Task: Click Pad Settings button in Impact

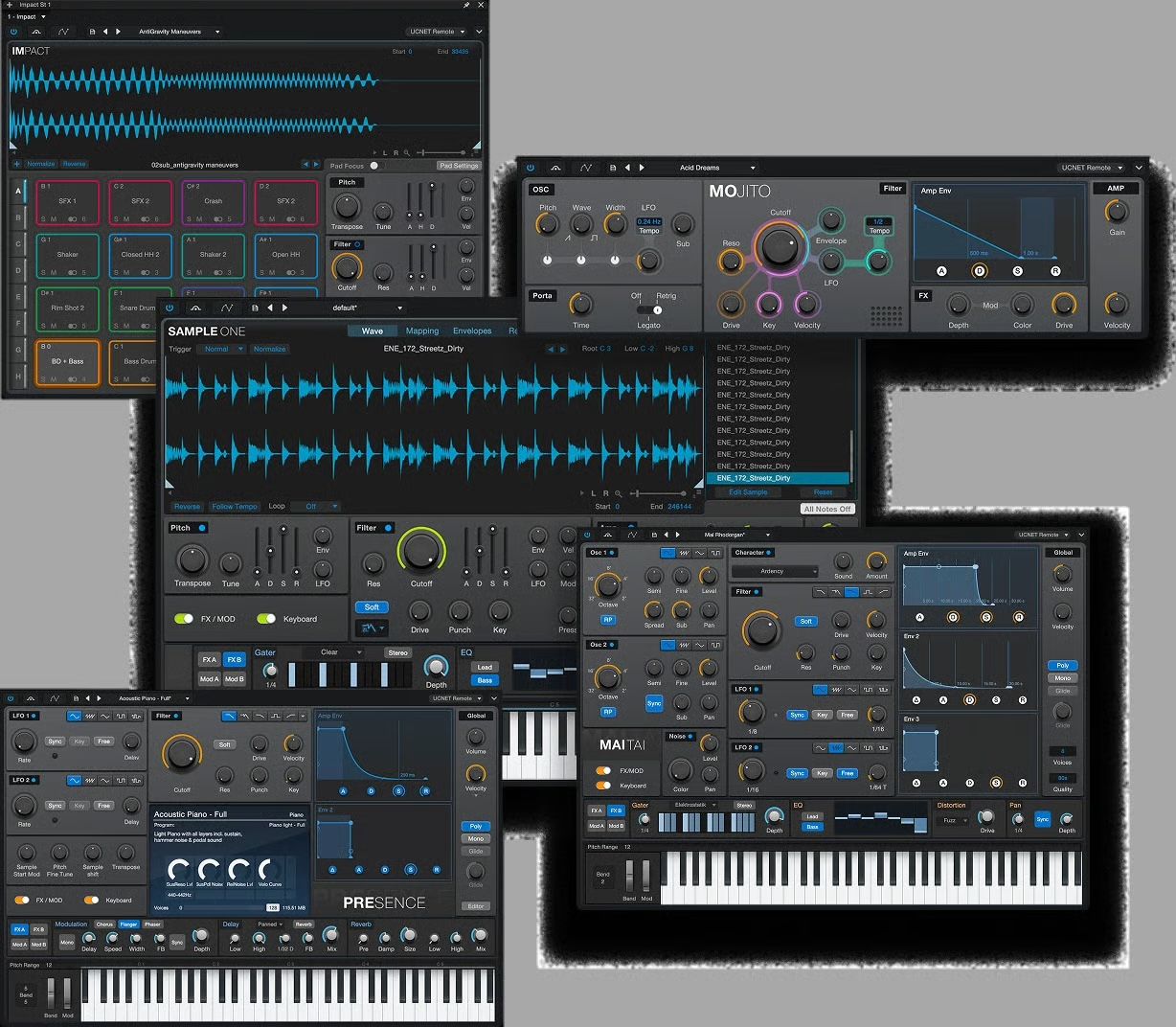Action: coord(459,166)
